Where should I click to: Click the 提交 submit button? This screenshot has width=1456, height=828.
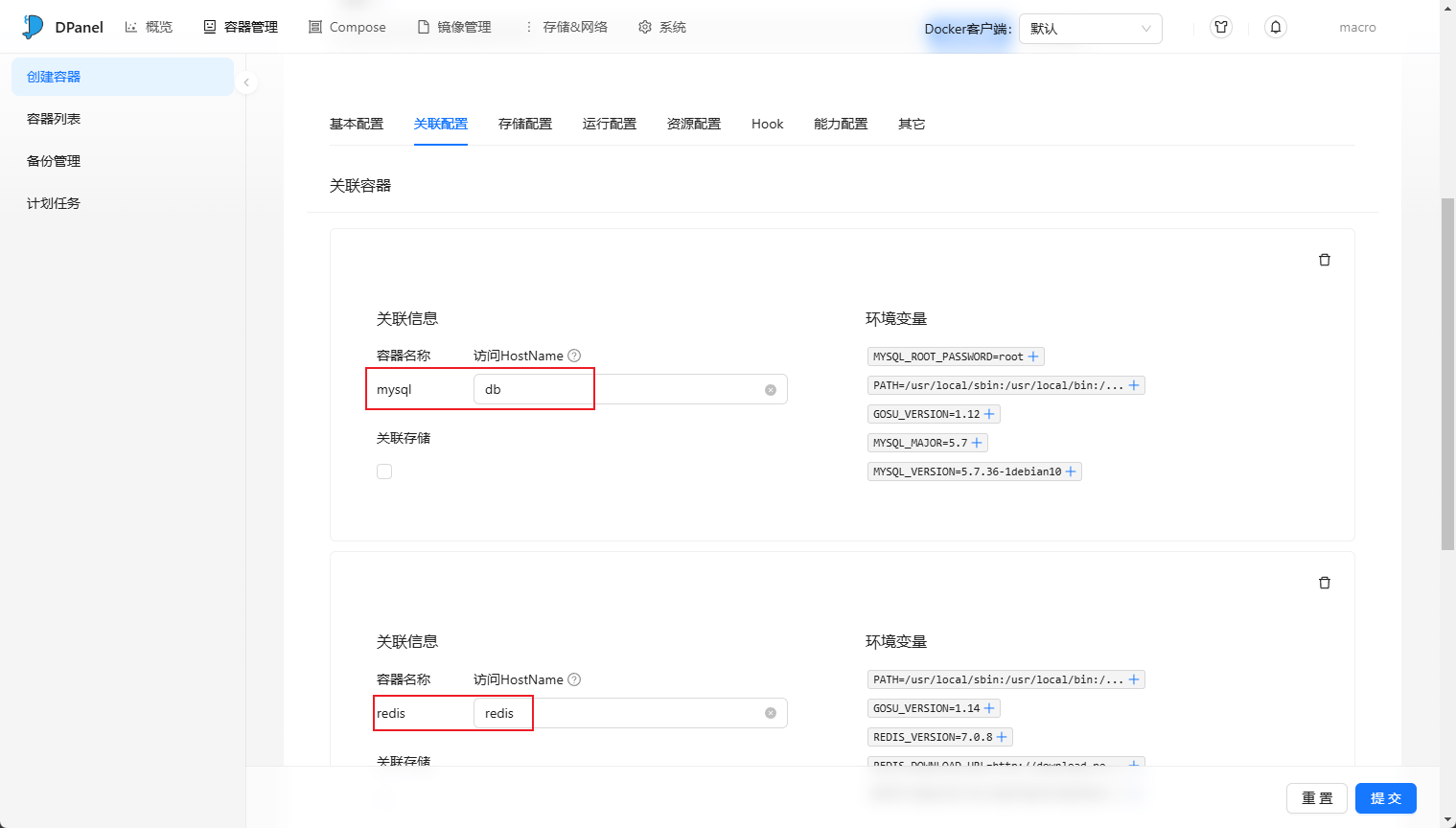pos(1385,798)
